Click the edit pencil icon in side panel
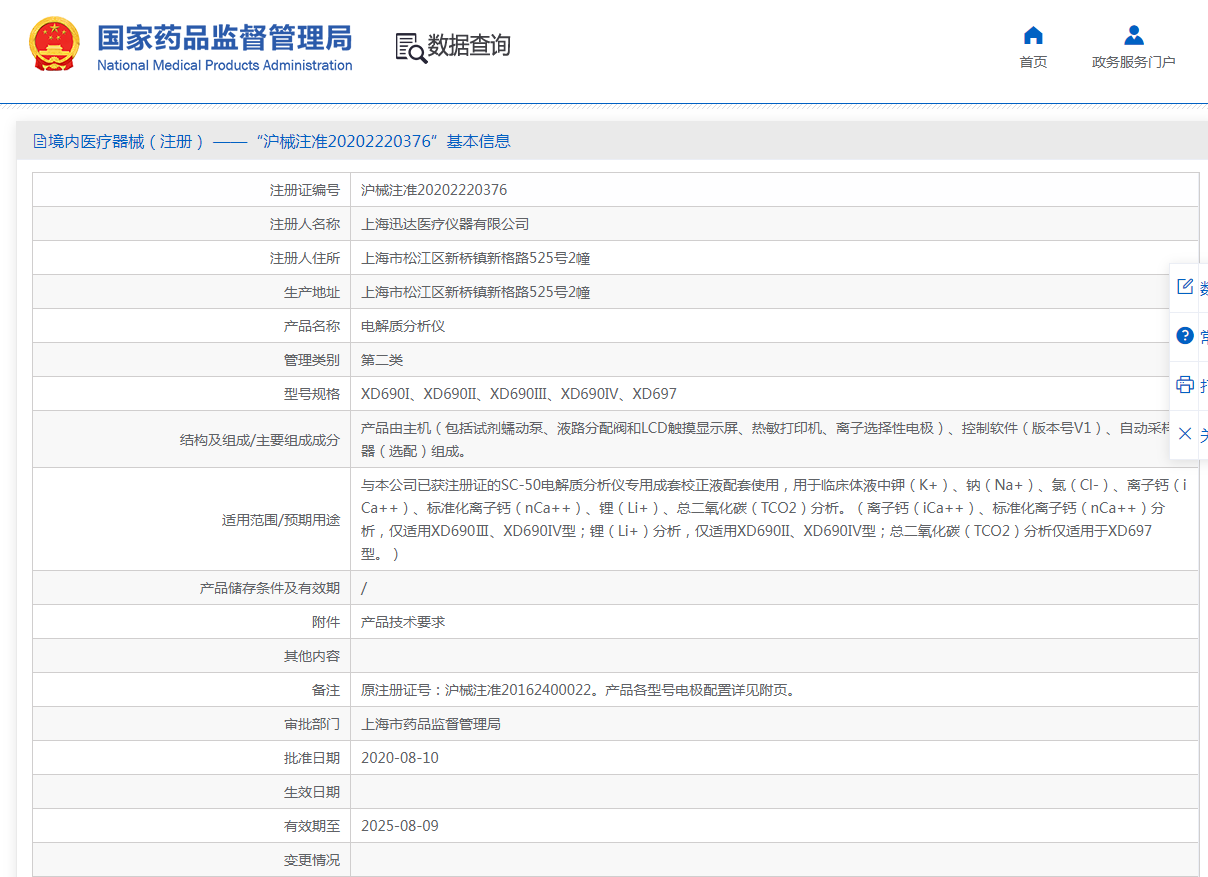The image size is (1208, 877). point(1185,287)
